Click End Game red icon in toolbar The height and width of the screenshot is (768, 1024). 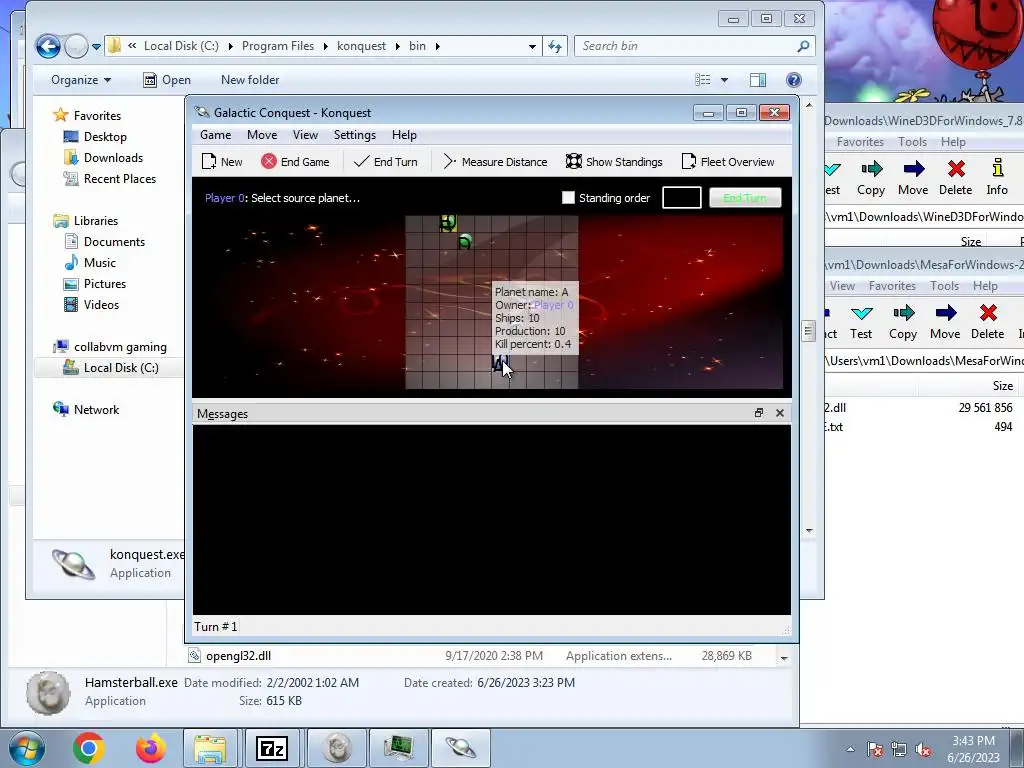268,161
